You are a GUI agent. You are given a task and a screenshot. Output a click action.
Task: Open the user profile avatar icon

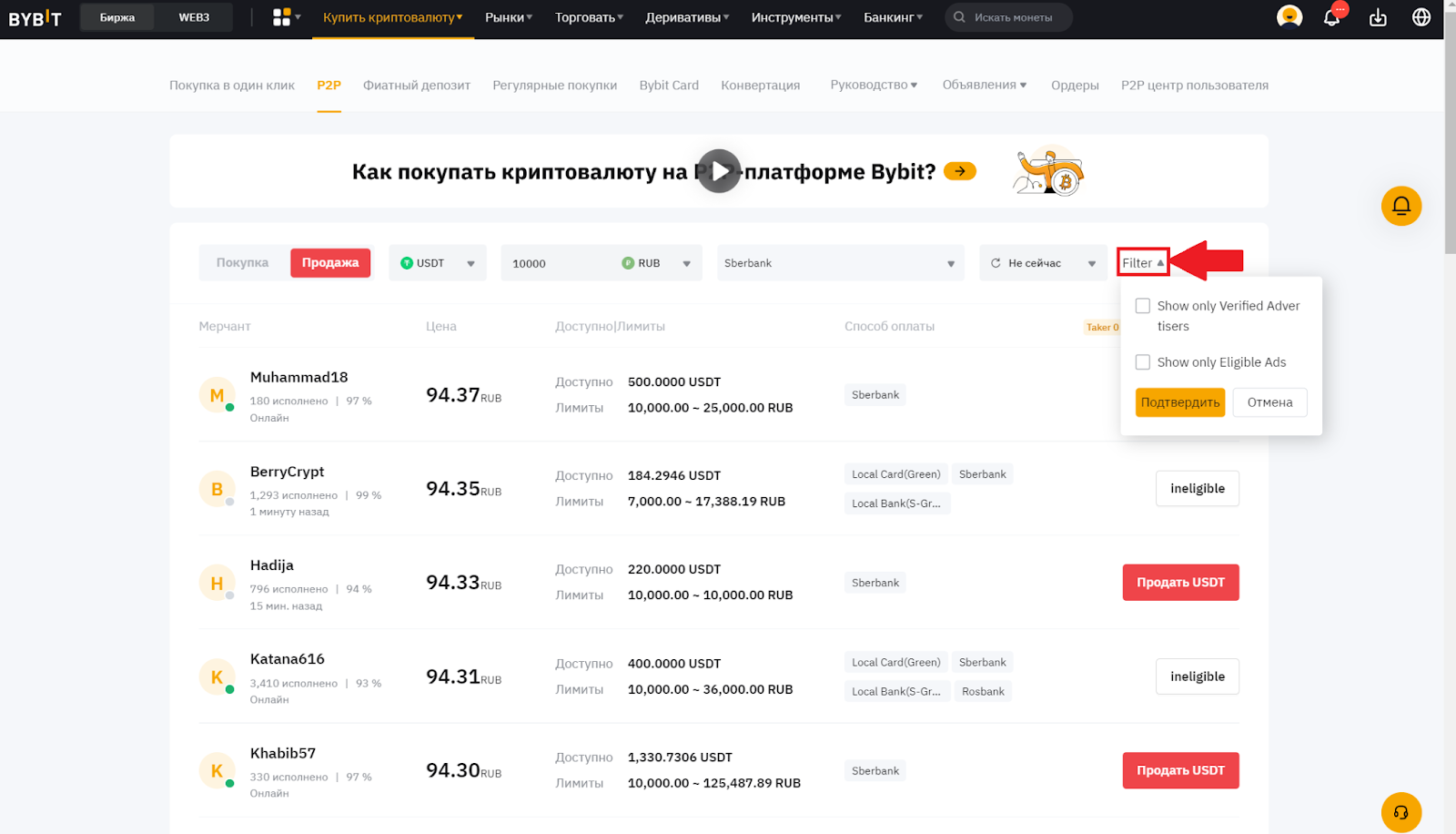click(1289, 17)
